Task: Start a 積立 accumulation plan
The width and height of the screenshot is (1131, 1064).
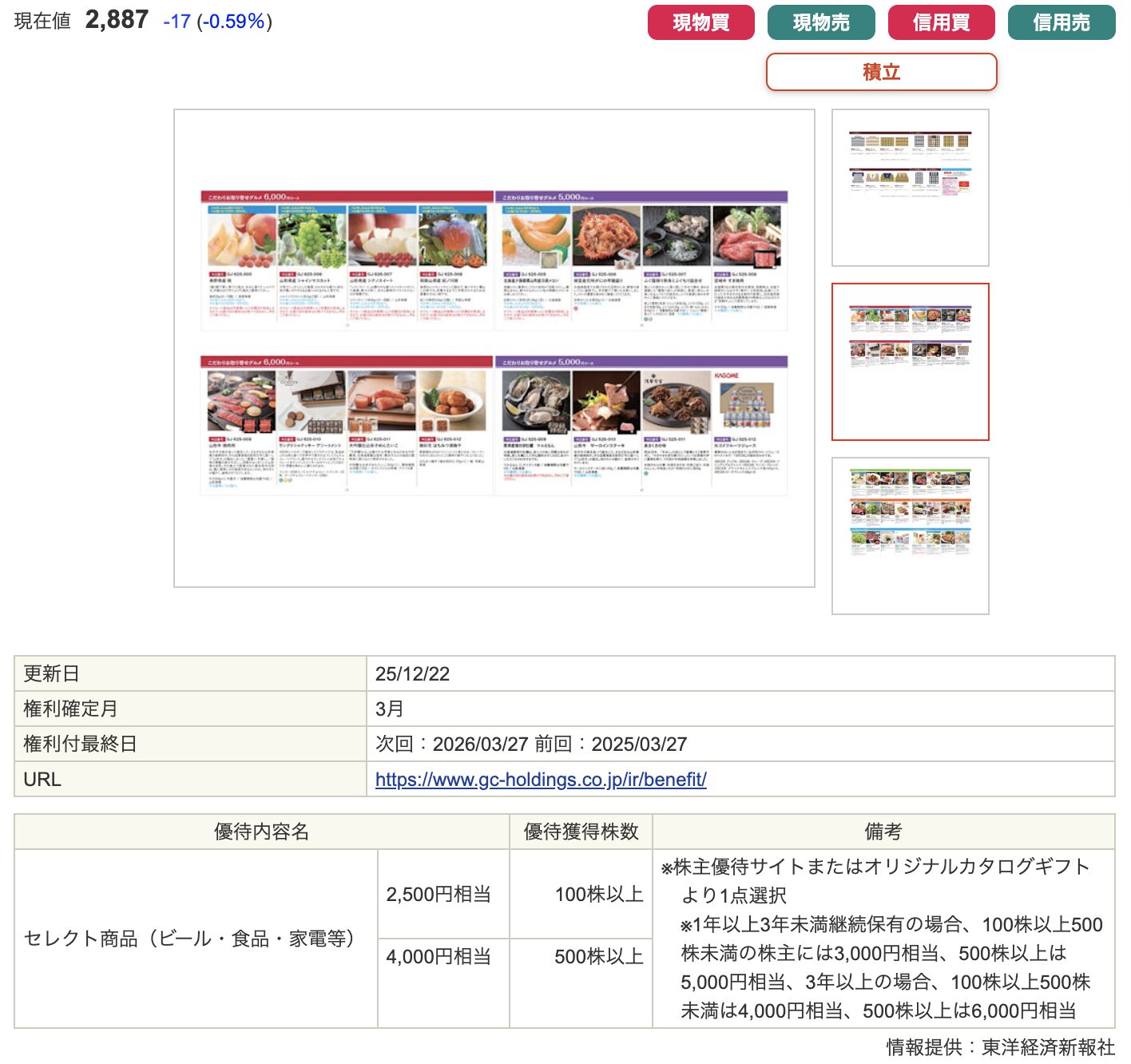Action: click(881, 72)
